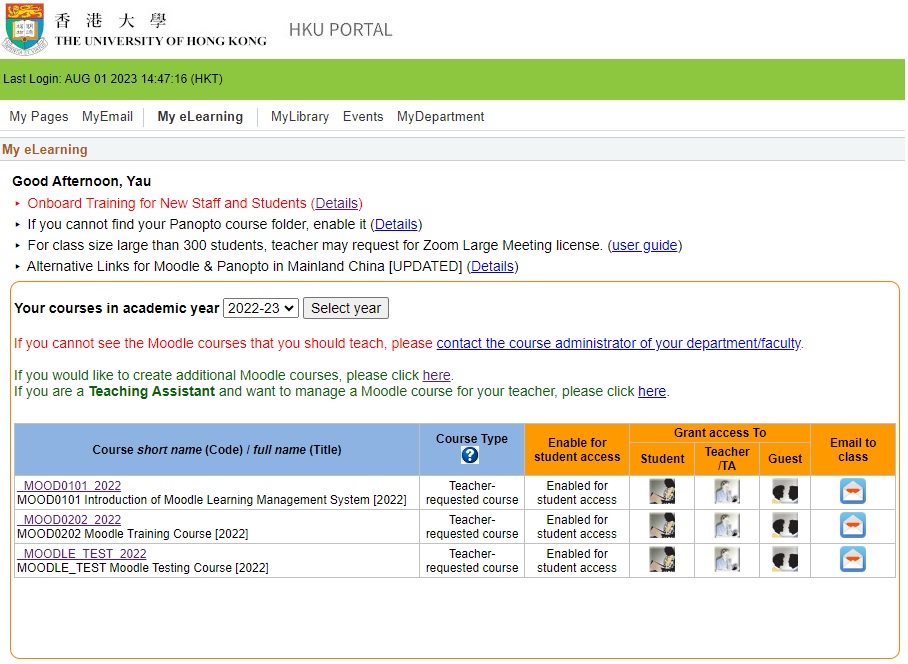Go to the My Pages tab
This screenshot has width=908, height=664.
(39, 117)
